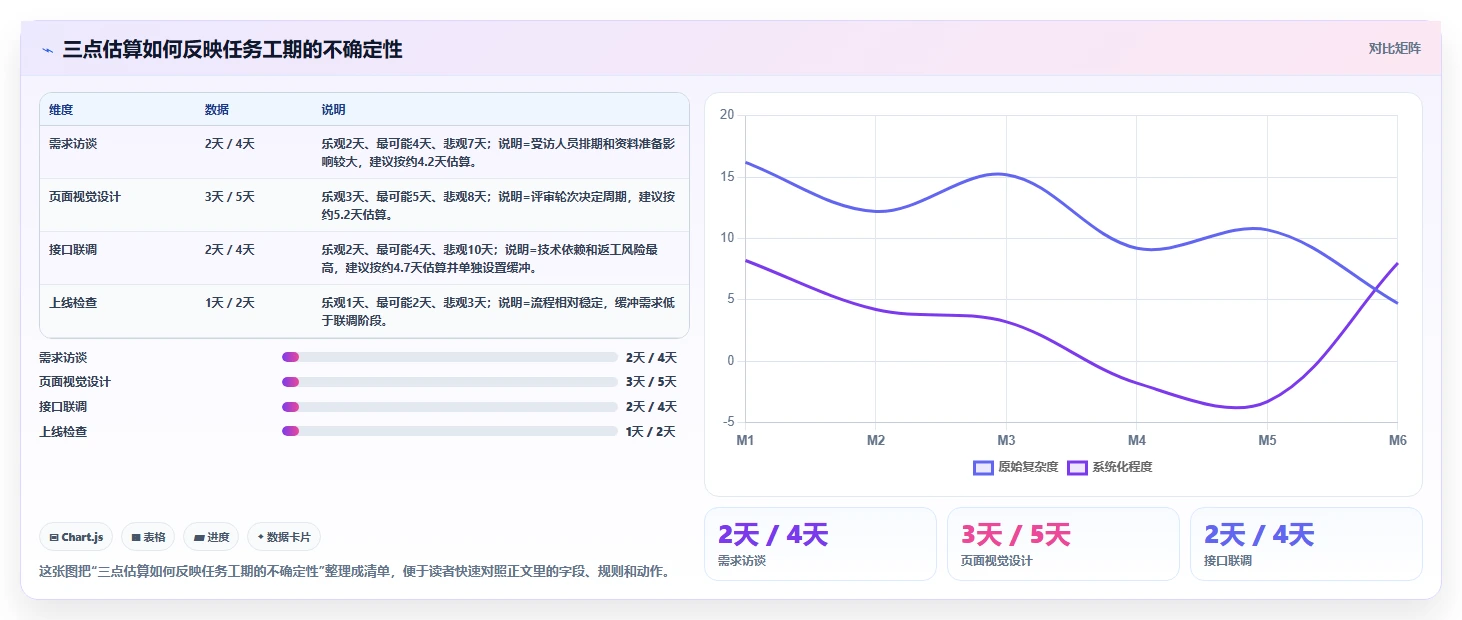Click the 需求访谈 progress bar
The image size is (1462, 620).
450,357
